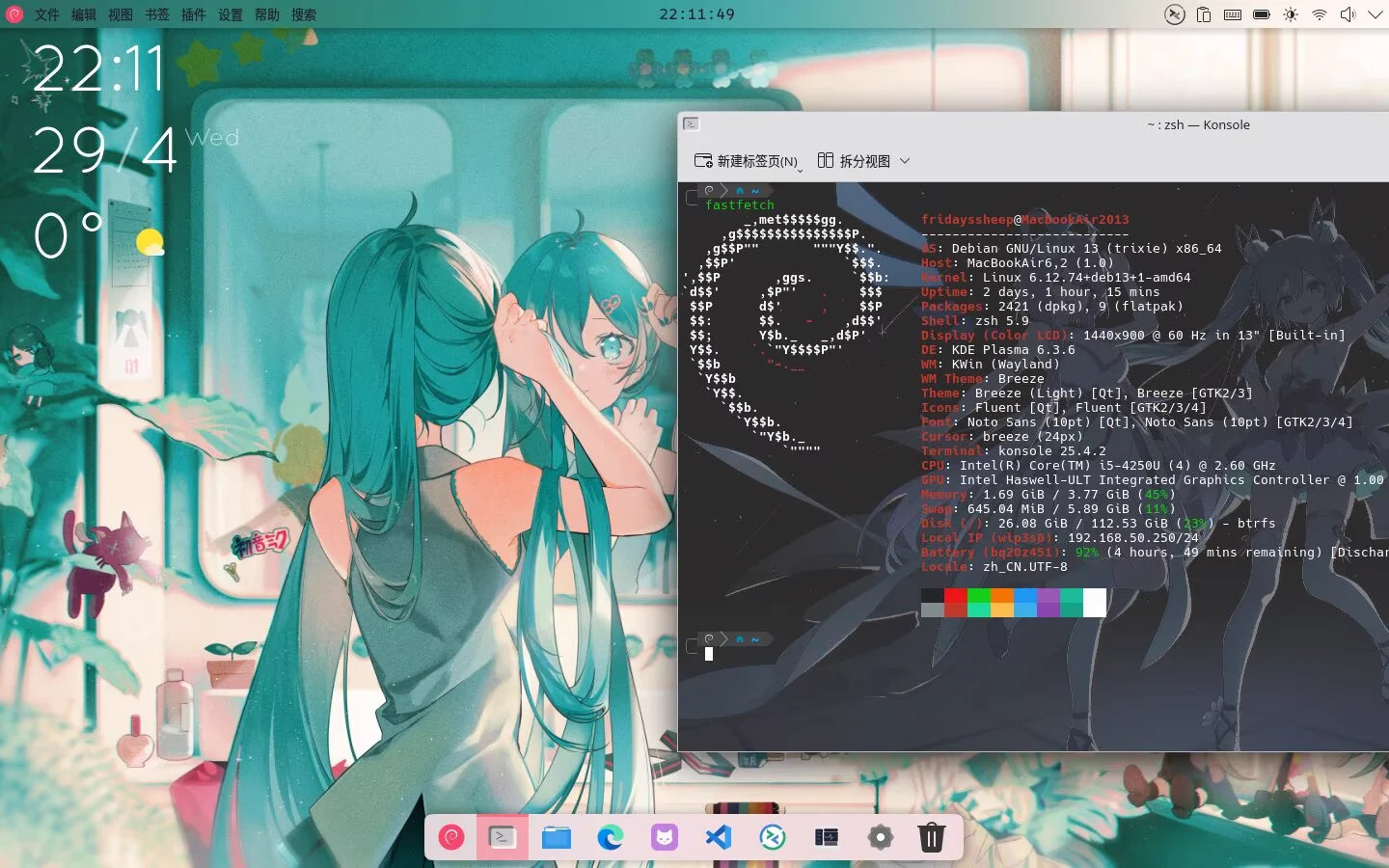Click the "Debian GNU/Linux 13 (trixie) x86_64" text
1389x868 pixels.
(1087, 248)
